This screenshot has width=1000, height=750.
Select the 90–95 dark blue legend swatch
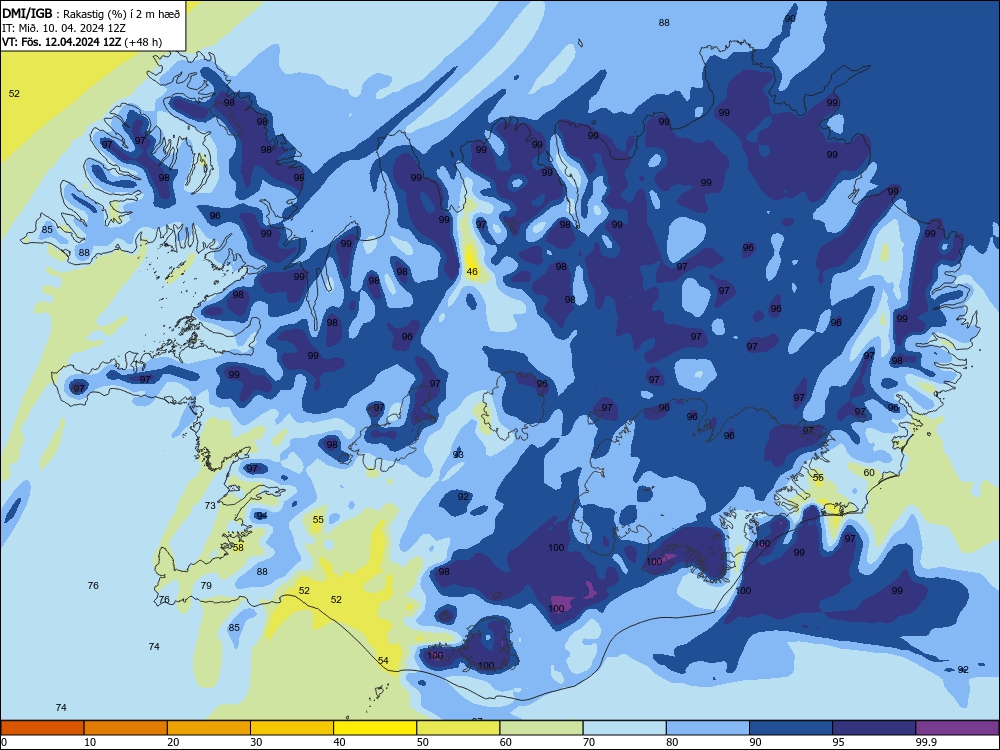791,728
